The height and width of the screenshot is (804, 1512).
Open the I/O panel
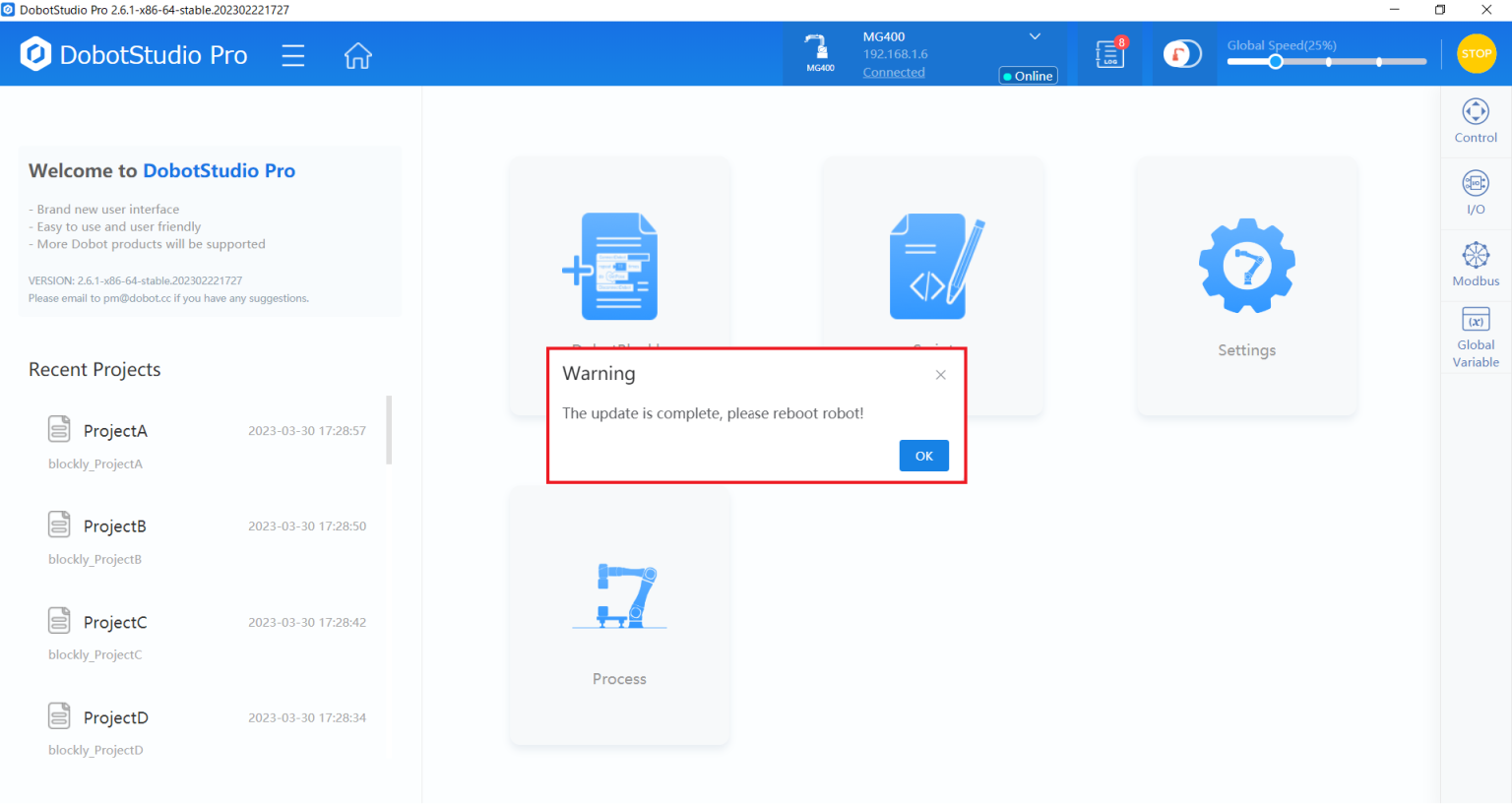click(x=1475, y=193)
